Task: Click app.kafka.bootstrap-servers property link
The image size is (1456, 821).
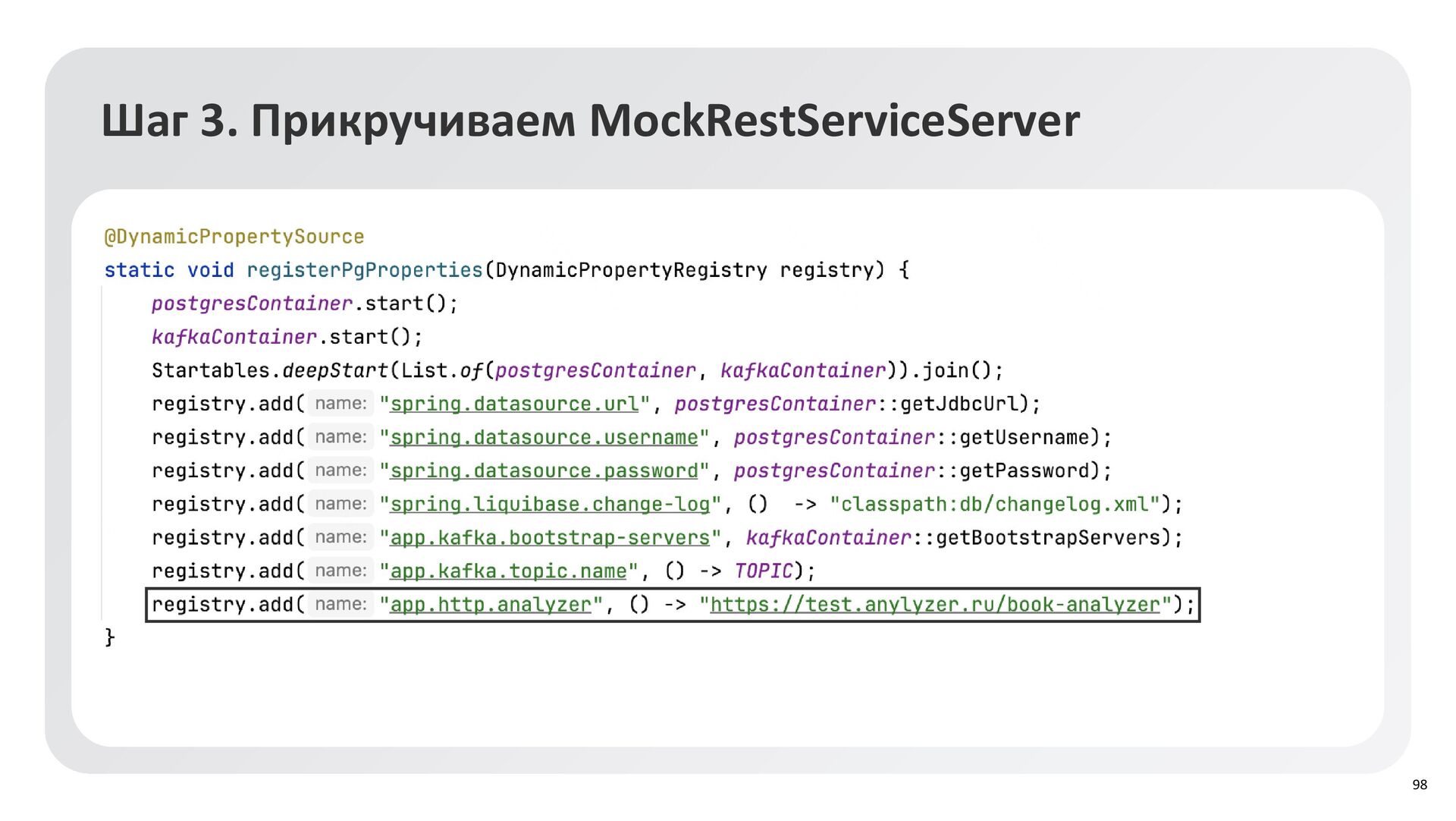Action: coord(550,537)
